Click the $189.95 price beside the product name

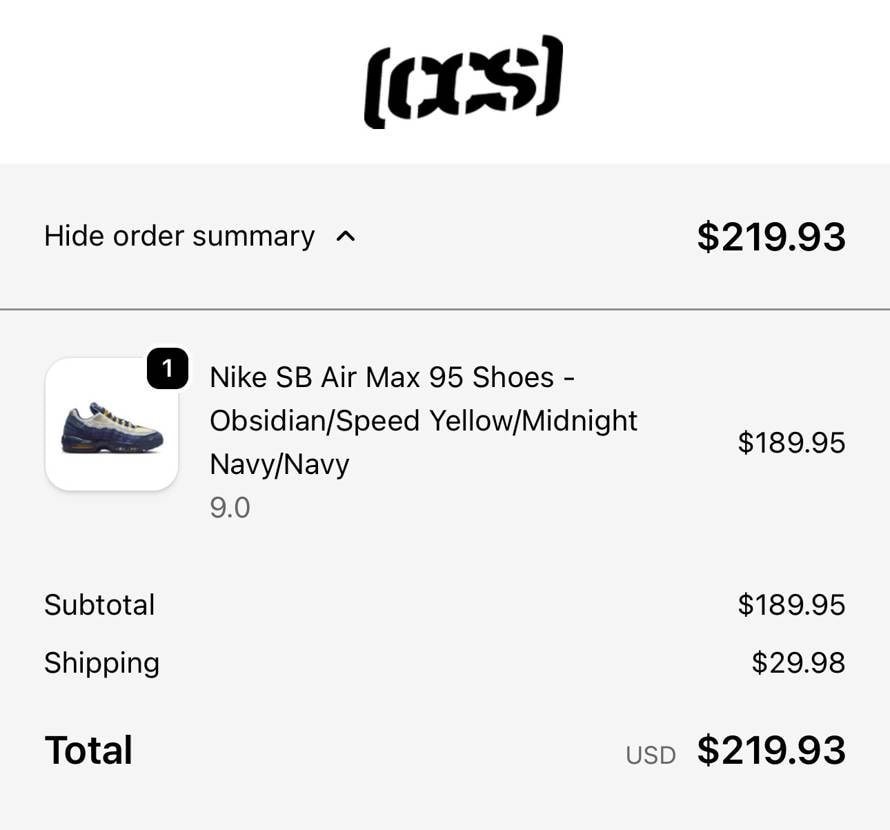[x=791, y=442]
